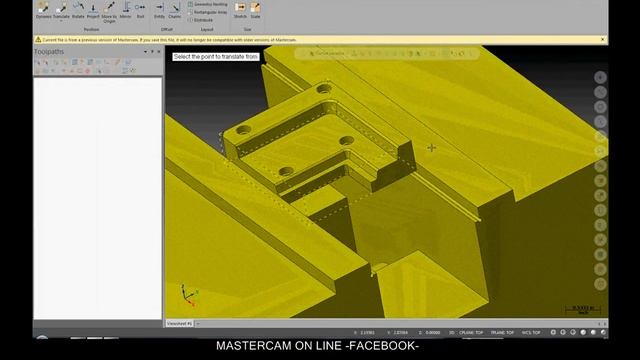This screenshot has width=640, height=360.
Task: Activate the Roll tool
Action: pos(140,10)
